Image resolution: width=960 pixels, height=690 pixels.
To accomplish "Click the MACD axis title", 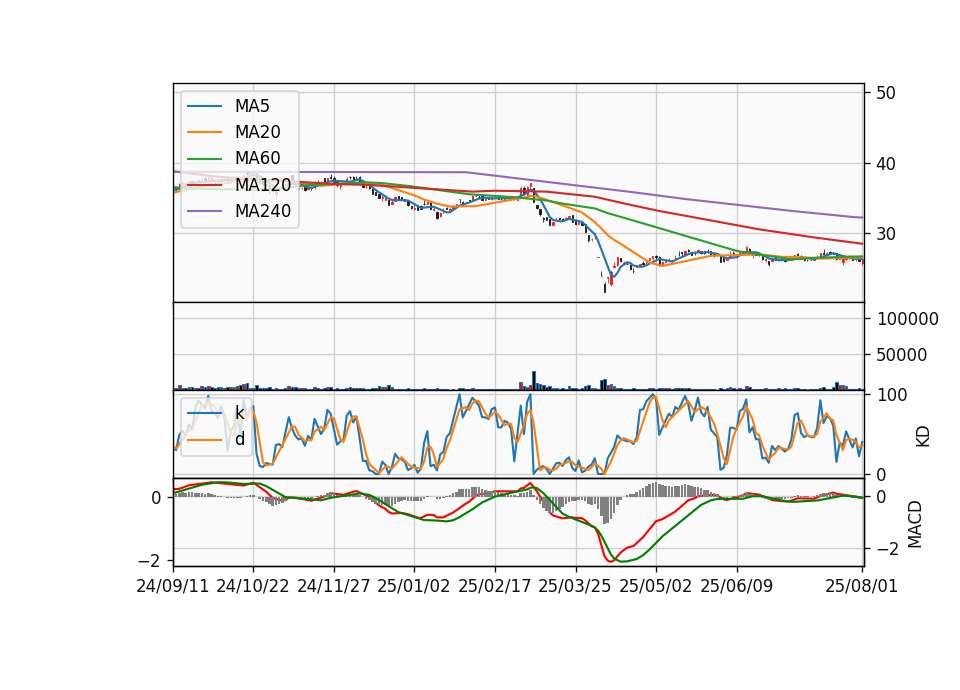I will [915, 524].
